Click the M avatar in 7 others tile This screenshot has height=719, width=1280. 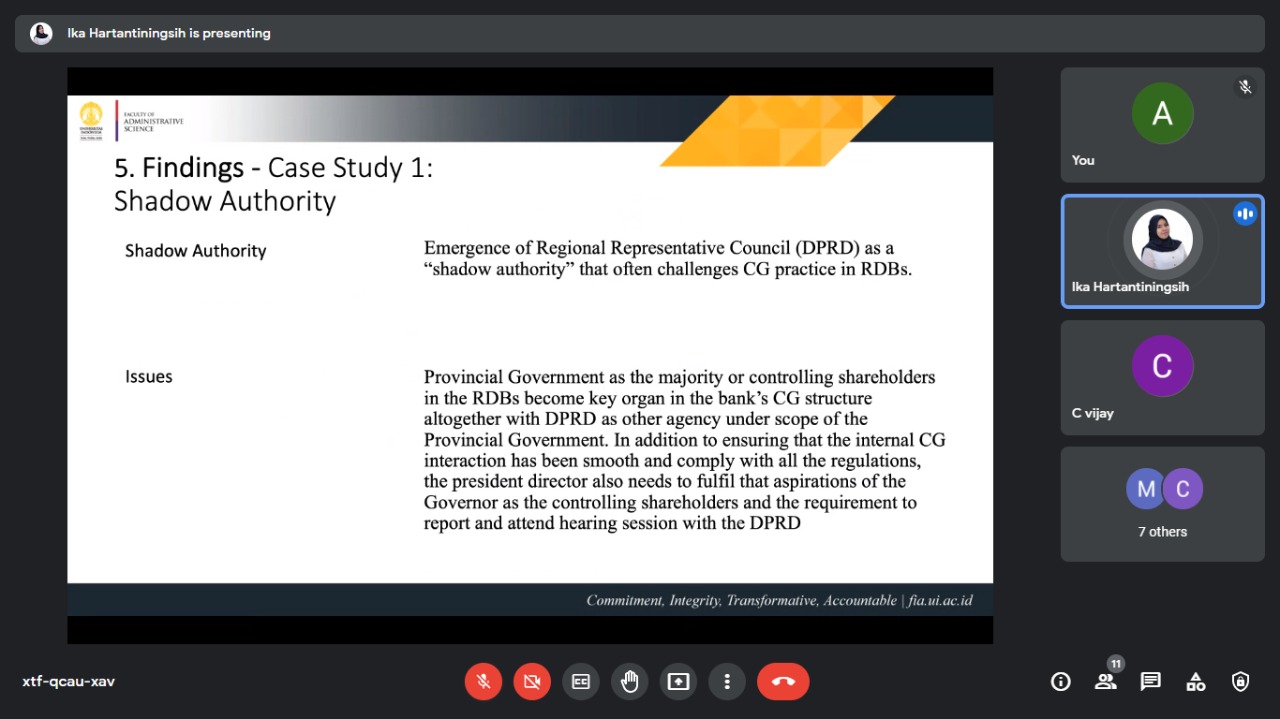click(1146, 489)
